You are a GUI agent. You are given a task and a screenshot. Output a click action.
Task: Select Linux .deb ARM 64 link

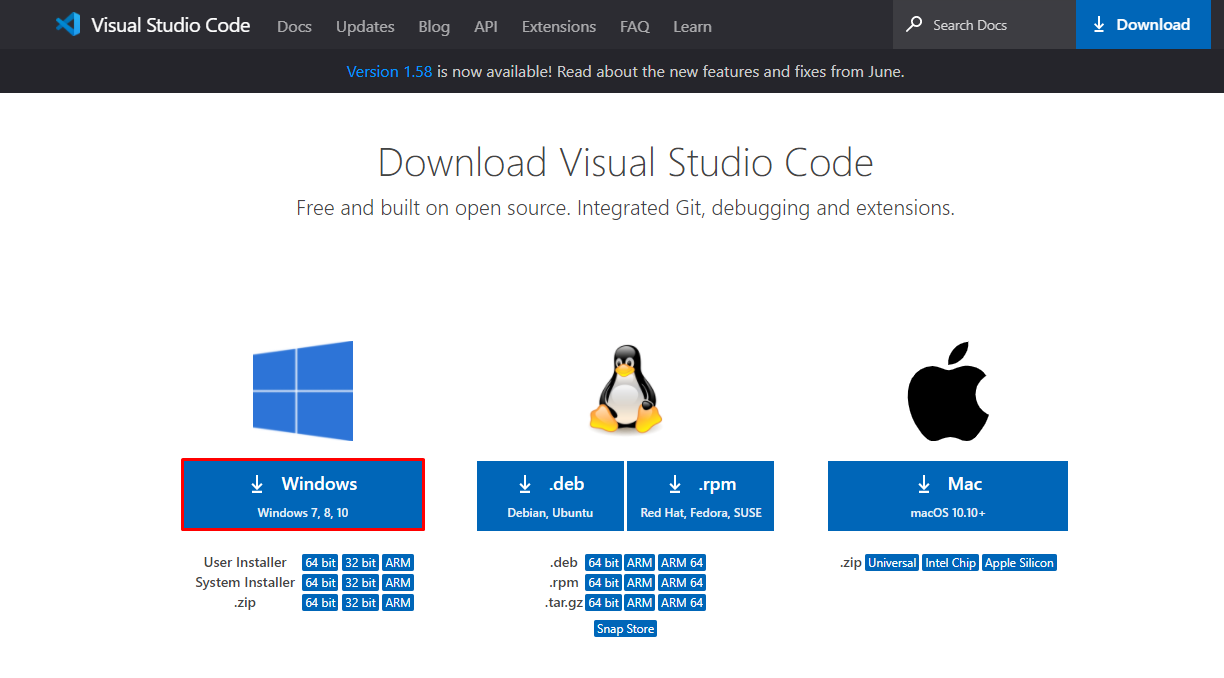[682, 563]
